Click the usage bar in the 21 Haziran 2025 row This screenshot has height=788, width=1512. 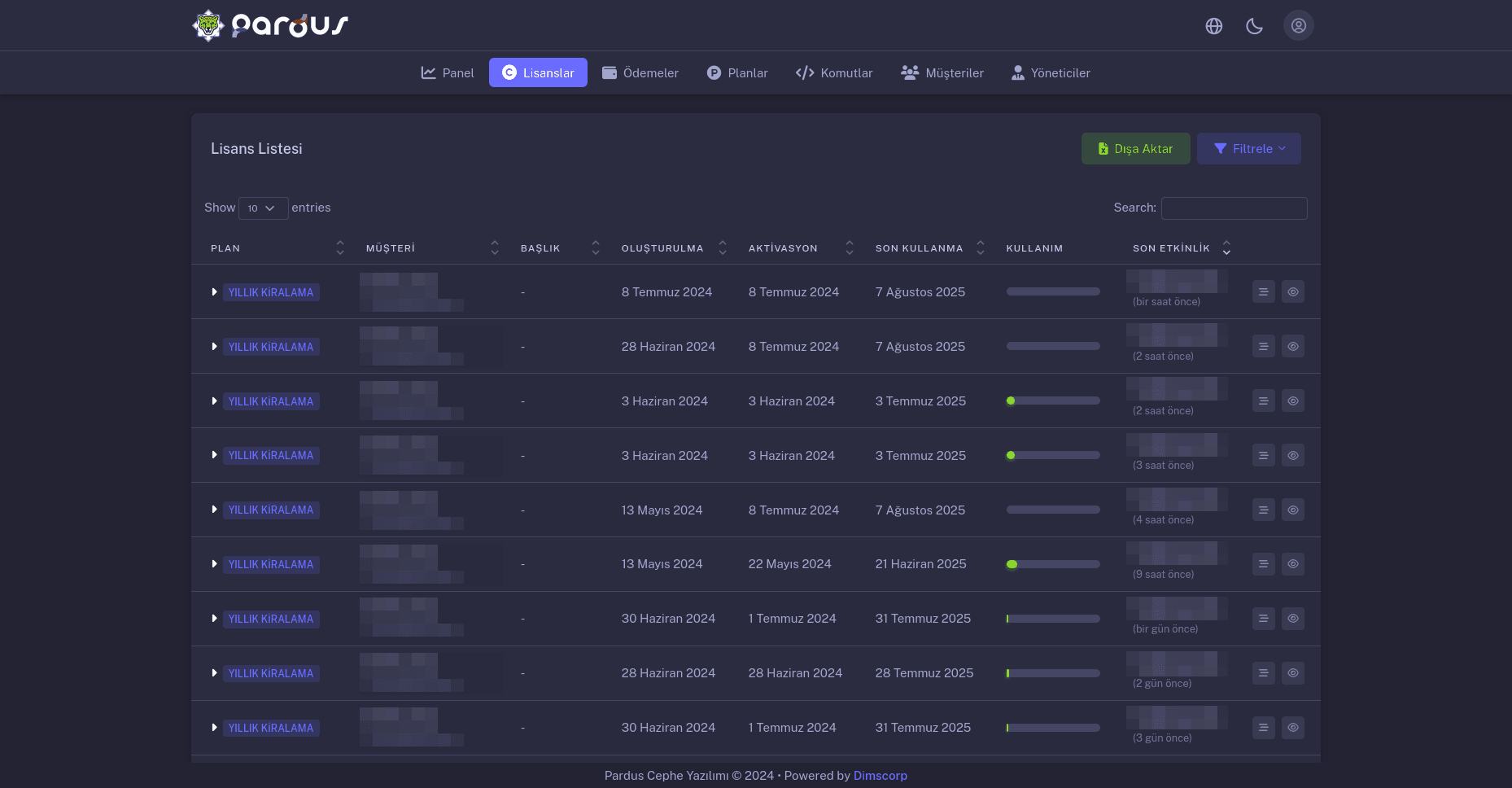coord(1052,564)
